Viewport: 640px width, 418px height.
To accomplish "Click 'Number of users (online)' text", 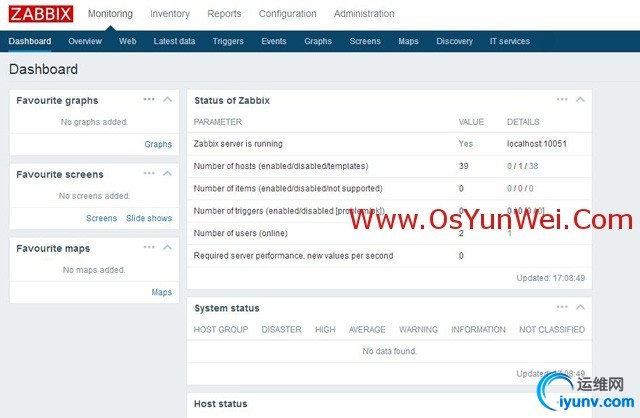I will tap(240, 233).
